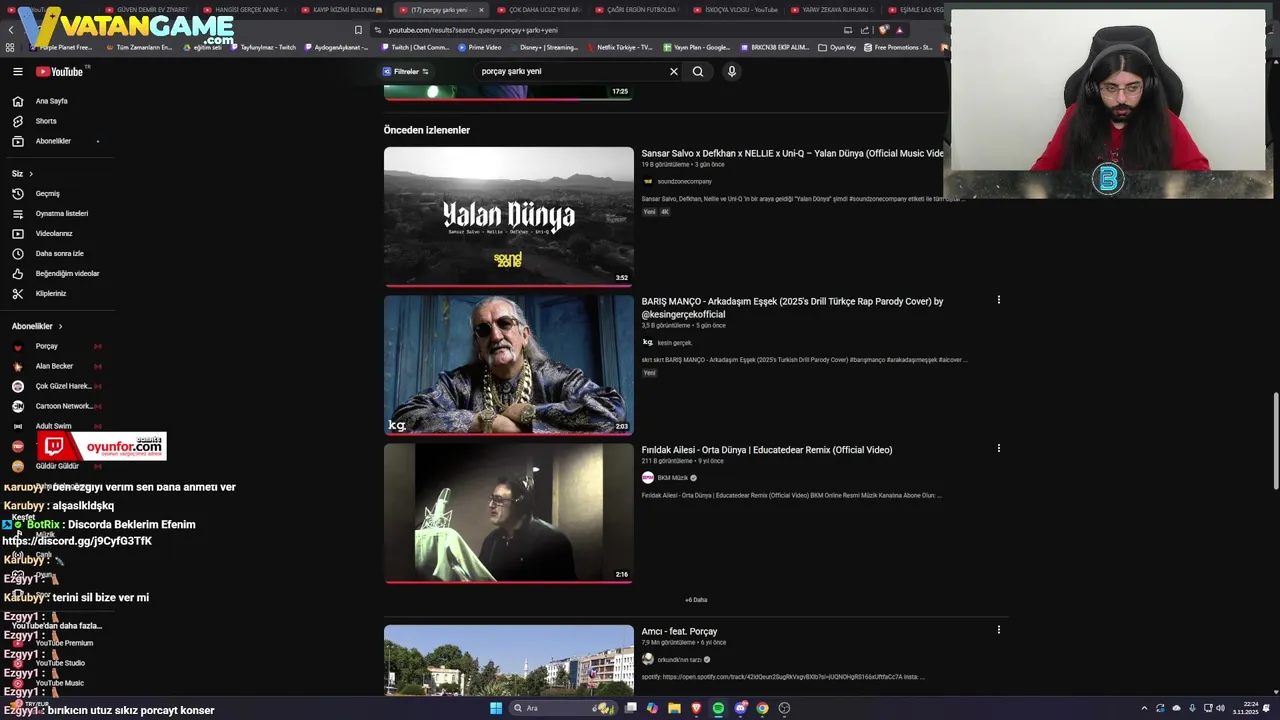The height and width of the screenshot is (720, 1280).
Task: Expand +6 Daha previously watched videos
Action: 696,600
